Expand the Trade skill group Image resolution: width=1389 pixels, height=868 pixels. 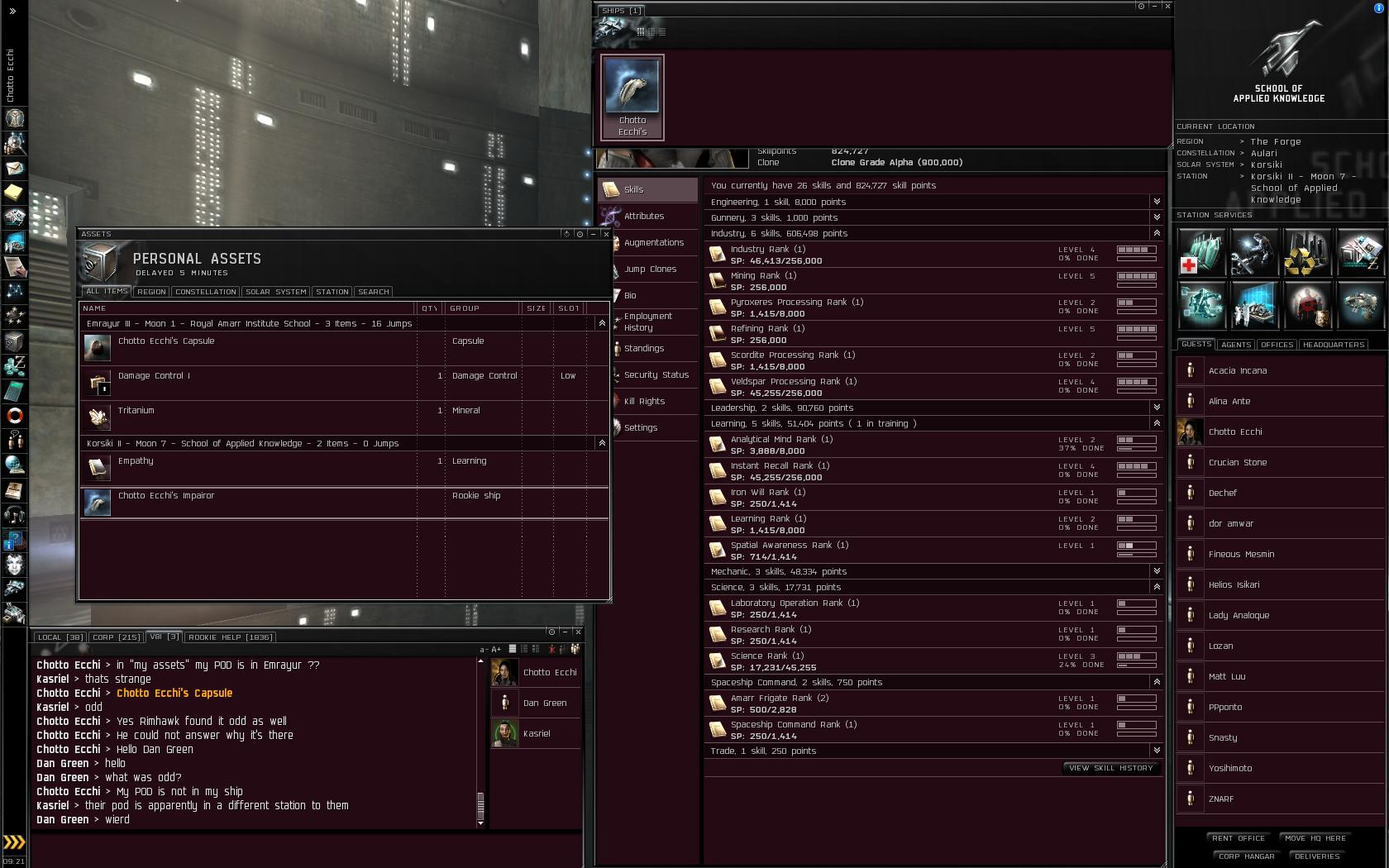[x=1157, y=751]
